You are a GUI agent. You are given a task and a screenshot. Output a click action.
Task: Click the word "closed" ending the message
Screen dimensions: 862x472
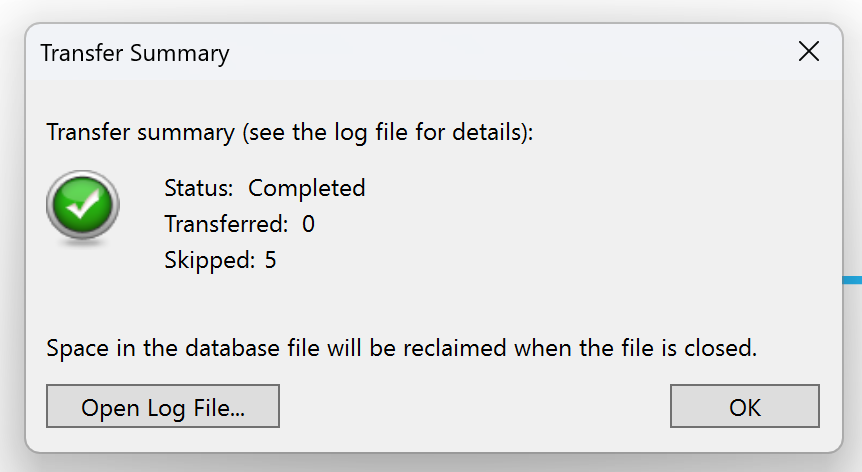[x=722, y=349]
